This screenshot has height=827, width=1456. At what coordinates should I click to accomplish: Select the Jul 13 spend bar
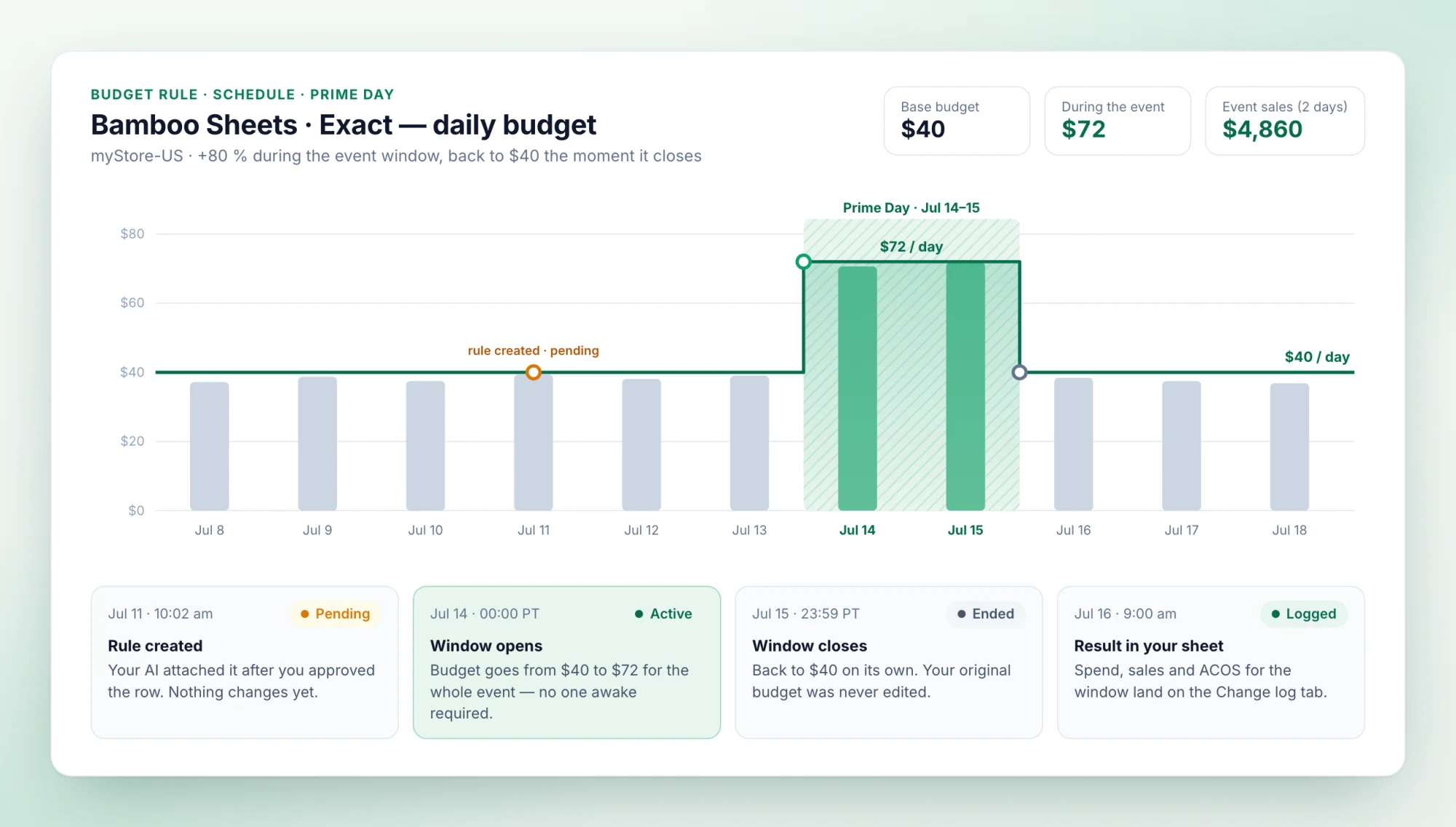pyautogui.click(x=749, y=443)
